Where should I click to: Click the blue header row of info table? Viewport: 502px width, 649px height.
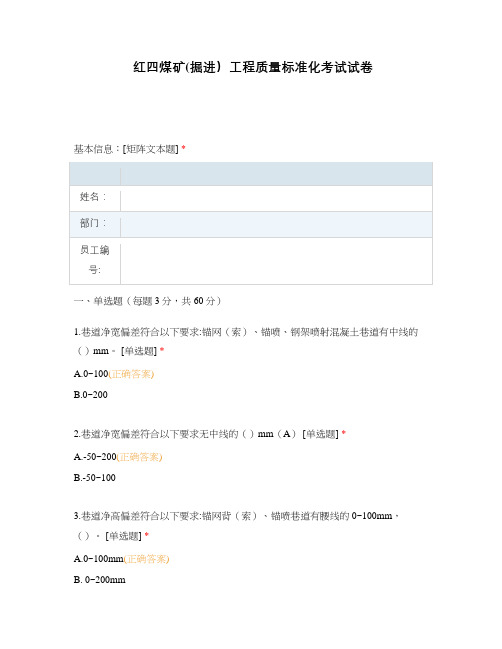point(251,174)
